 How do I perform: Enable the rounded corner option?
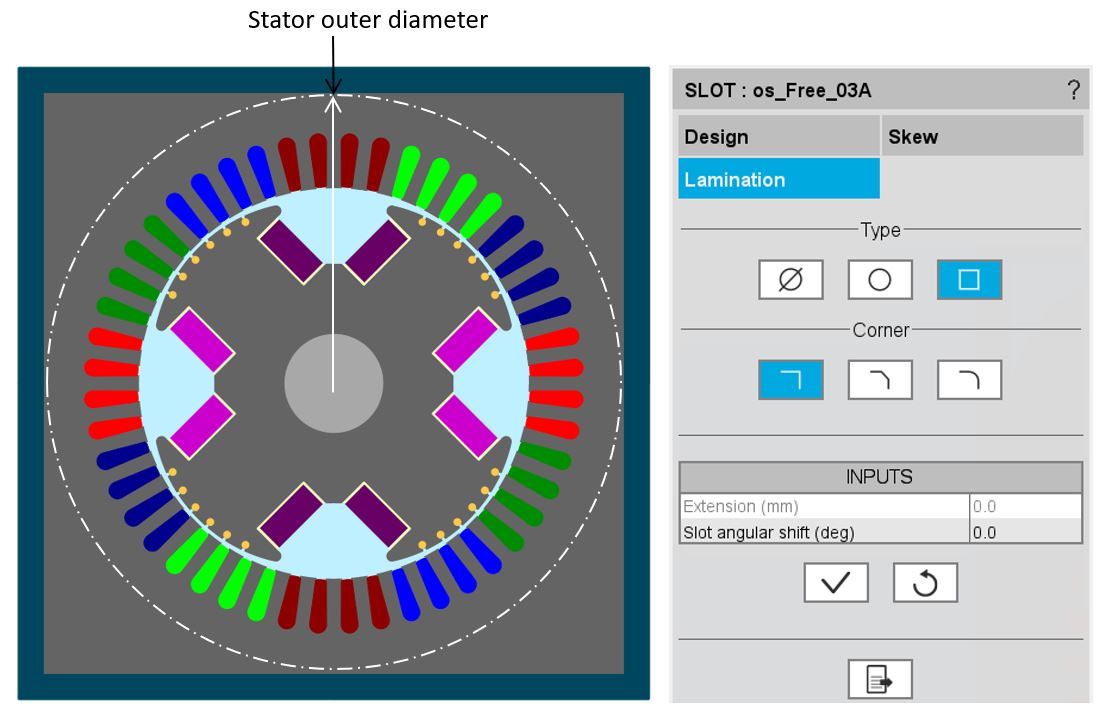(x=968, y=380)
